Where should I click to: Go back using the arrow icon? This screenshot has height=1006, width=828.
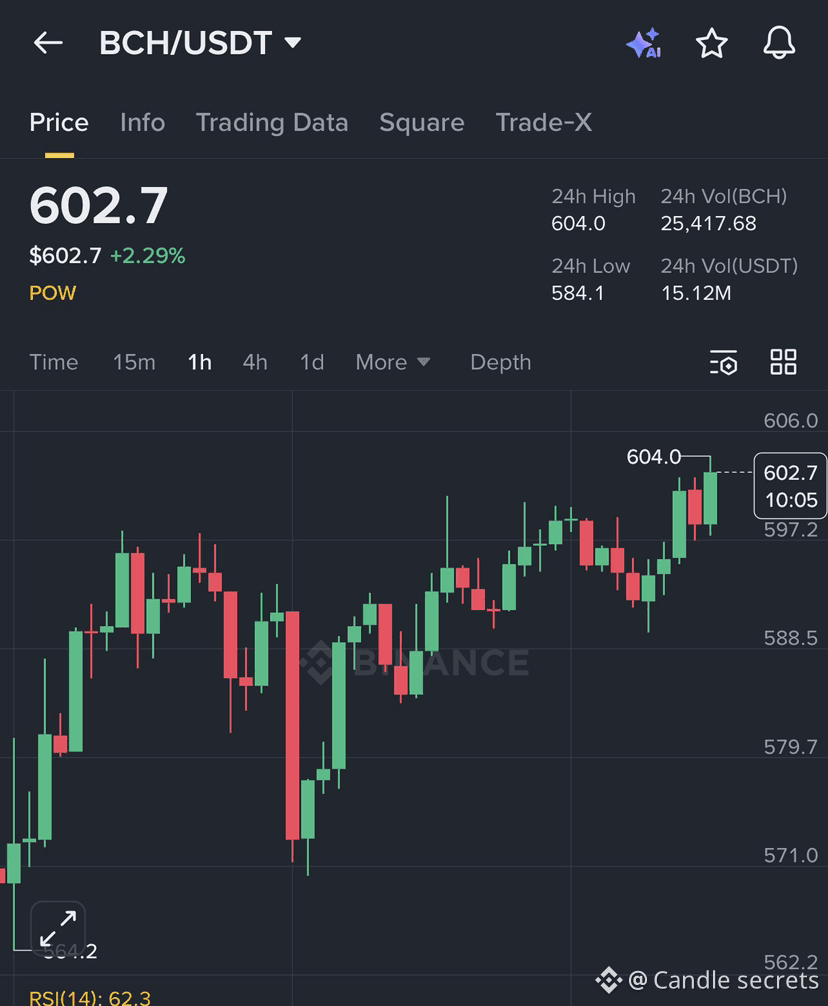click(48, 43)
